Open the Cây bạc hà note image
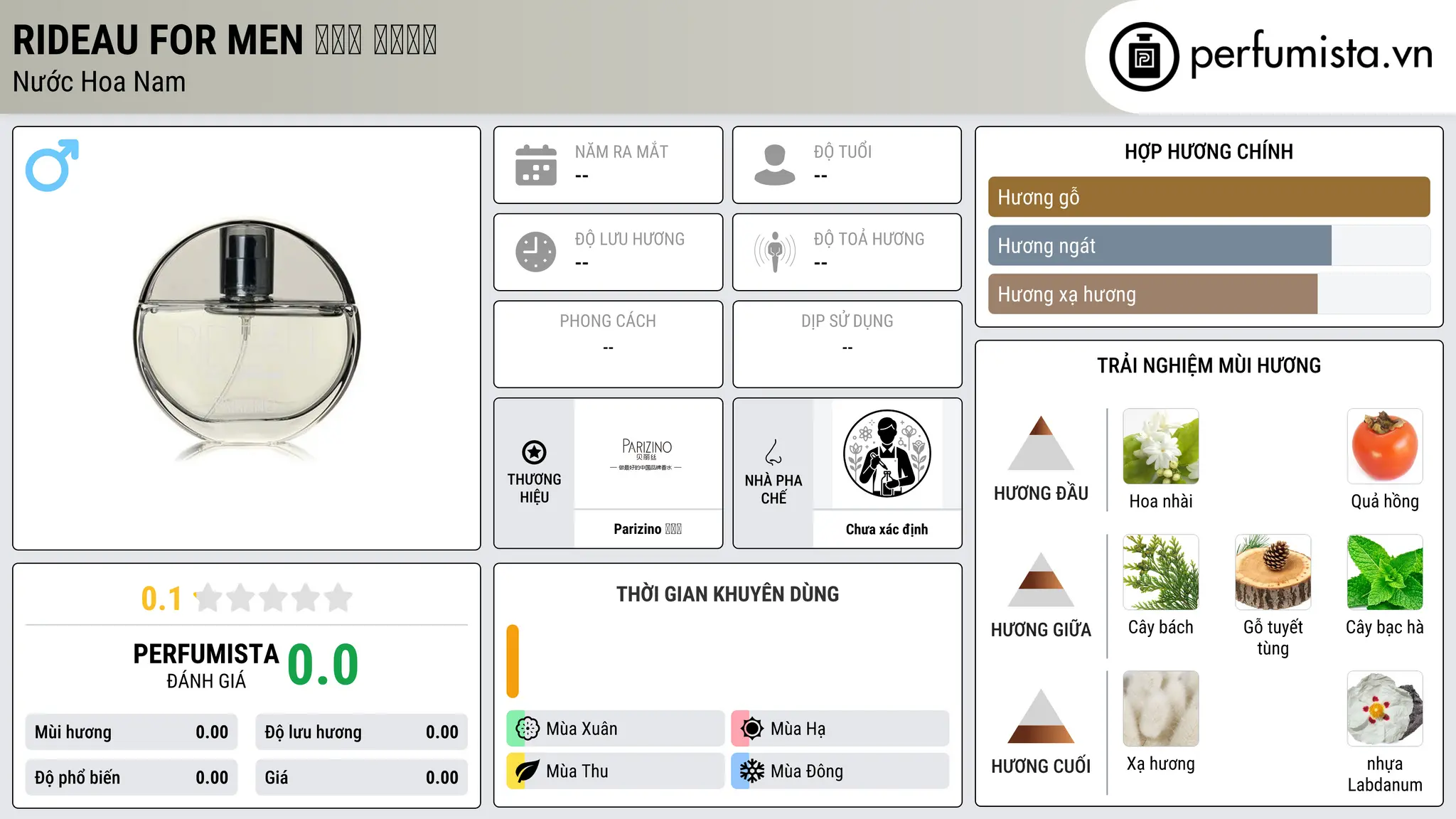The width and height of the screenshot is (1456, 819). click(1385, 572)
